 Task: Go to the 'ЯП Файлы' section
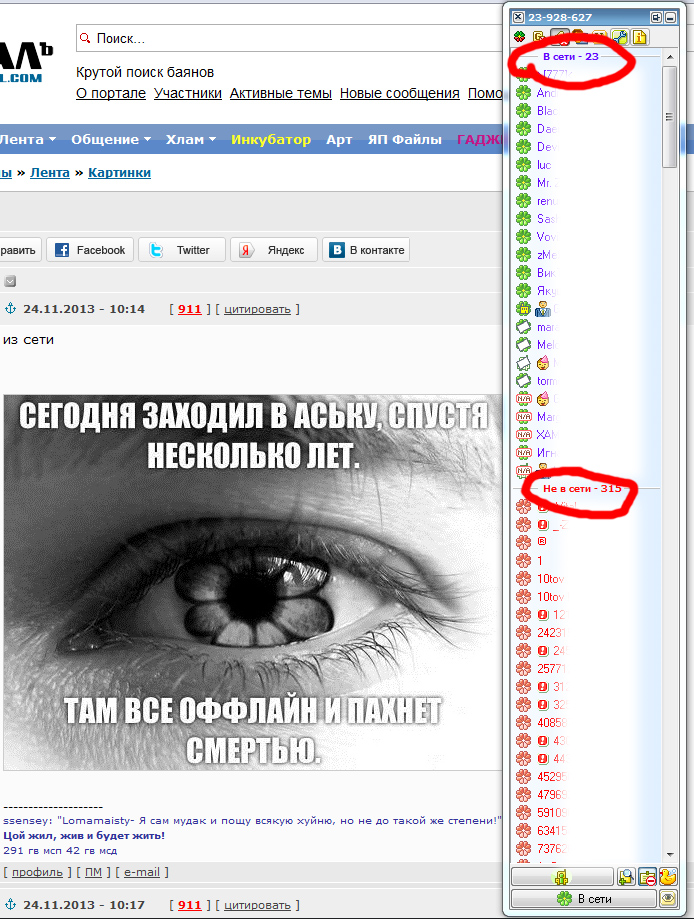[404, 139]
